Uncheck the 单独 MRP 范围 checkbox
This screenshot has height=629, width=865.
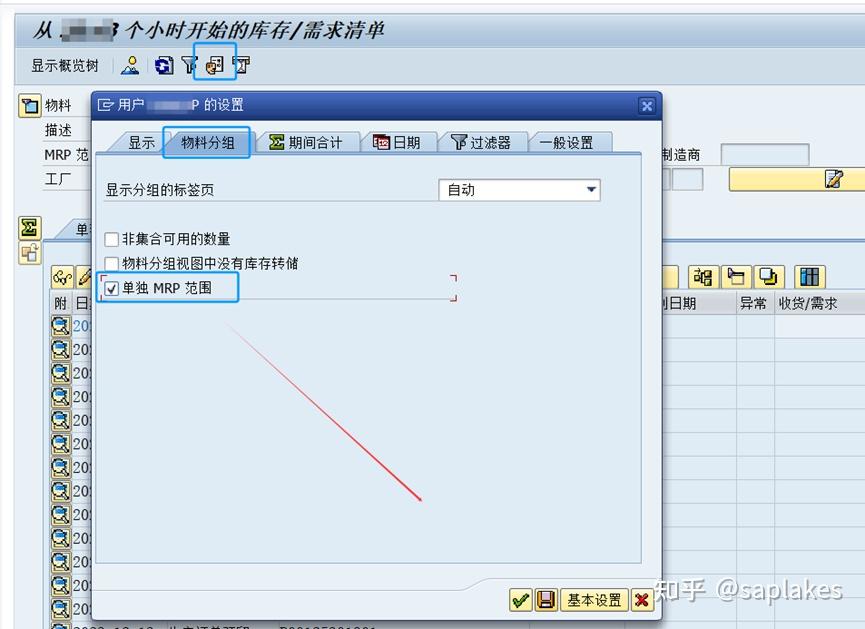[112, 287]
